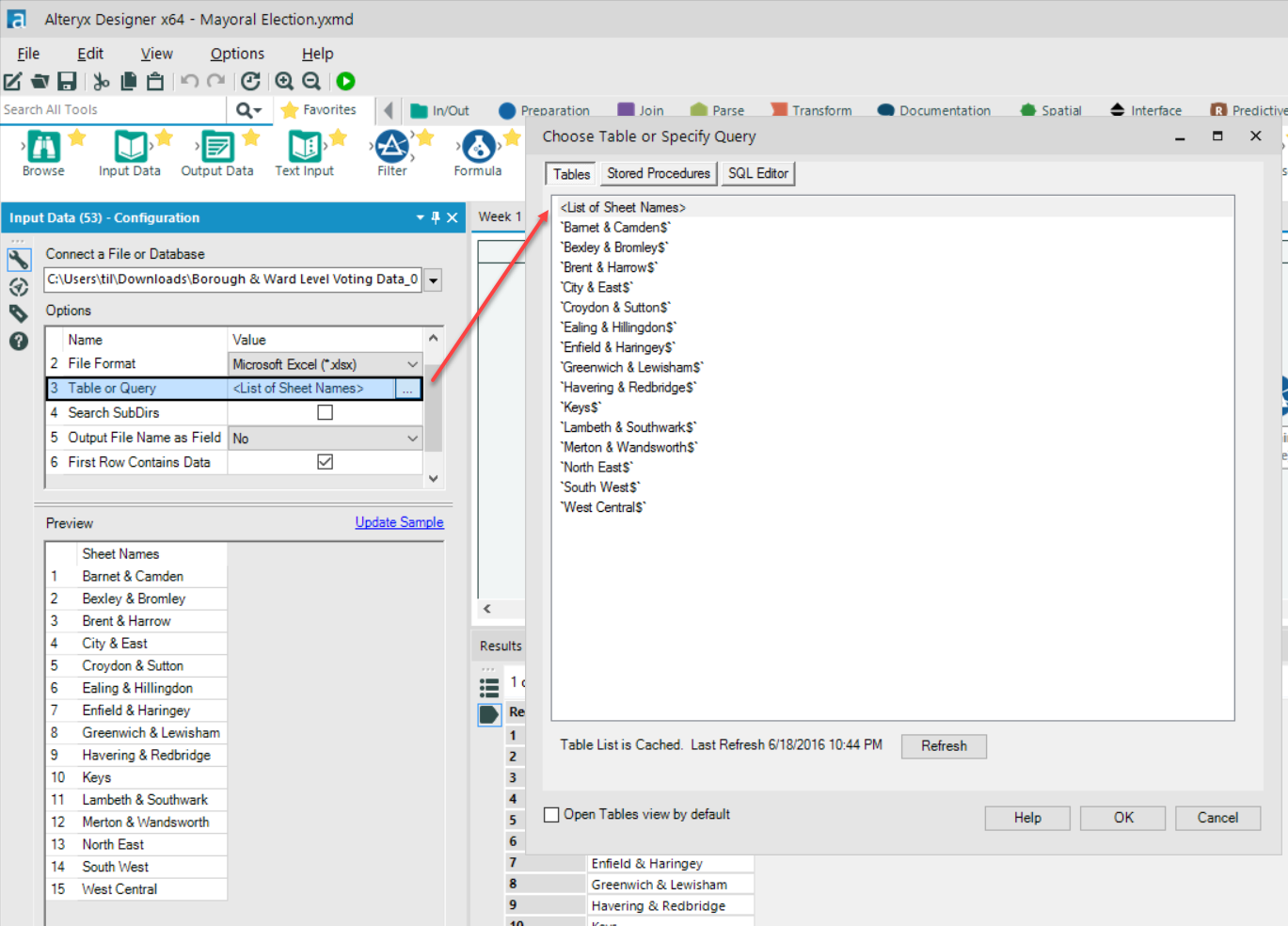Click the Search All Tools field
This screenshot has width=1288, height=926.
pos(113,110)
